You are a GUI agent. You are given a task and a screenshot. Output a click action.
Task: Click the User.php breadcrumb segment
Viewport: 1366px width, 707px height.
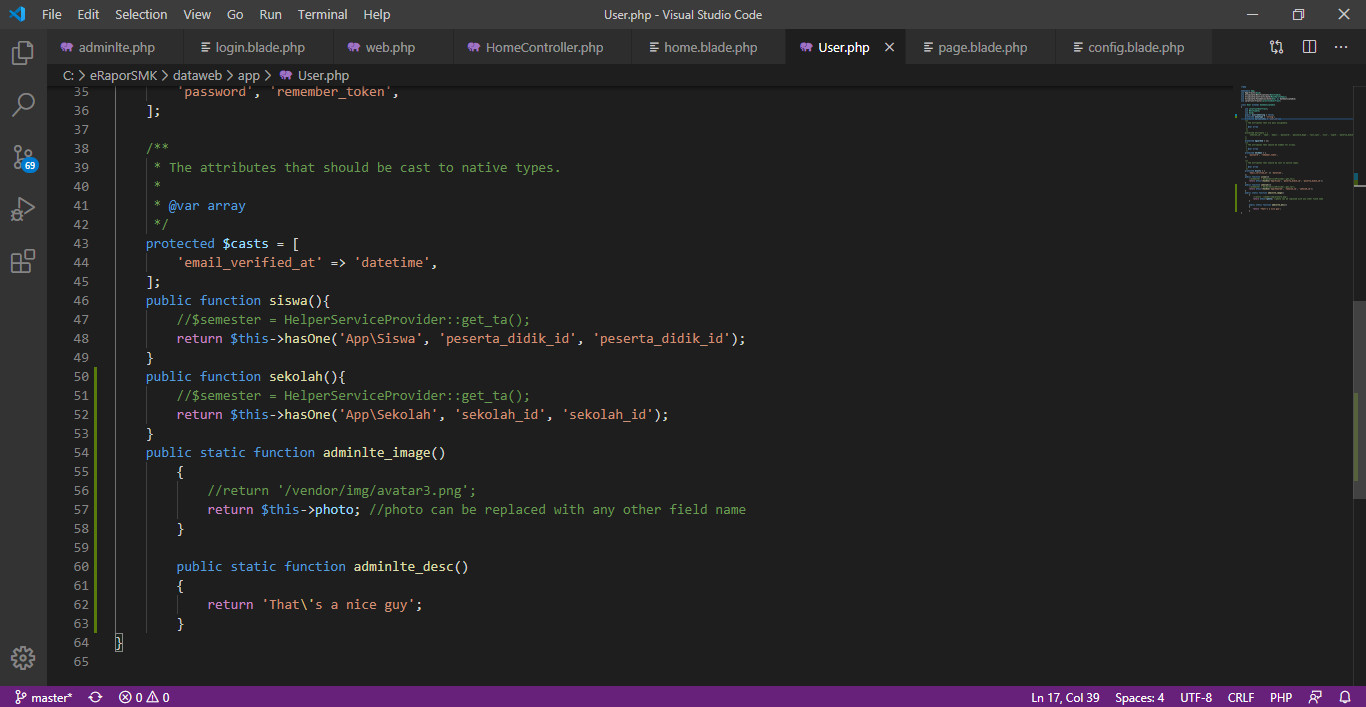(x=323, y=75)
